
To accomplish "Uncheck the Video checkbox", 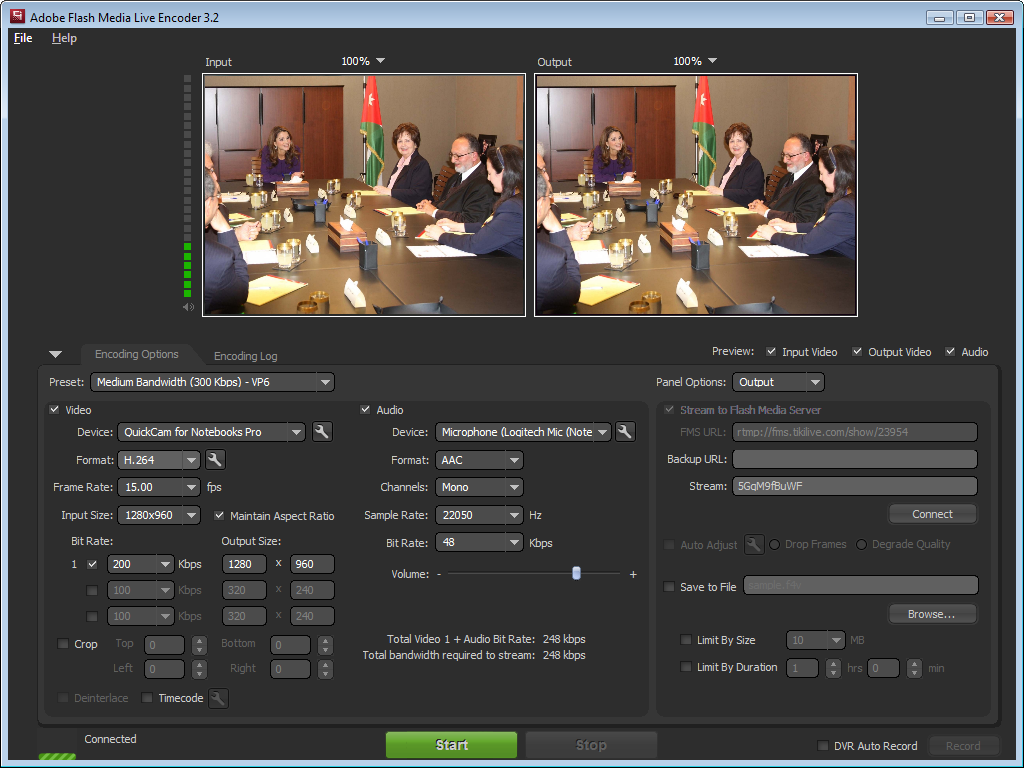I will point(54,409).
